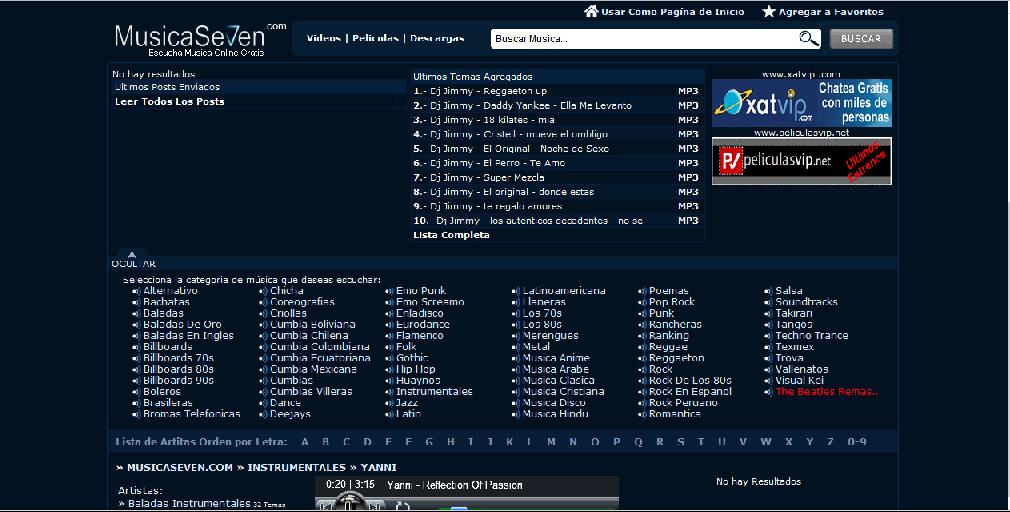Screen dimensions: 1010x512
Task: Open the Baladas En Ingles category
Action: [x=188, y=335]
